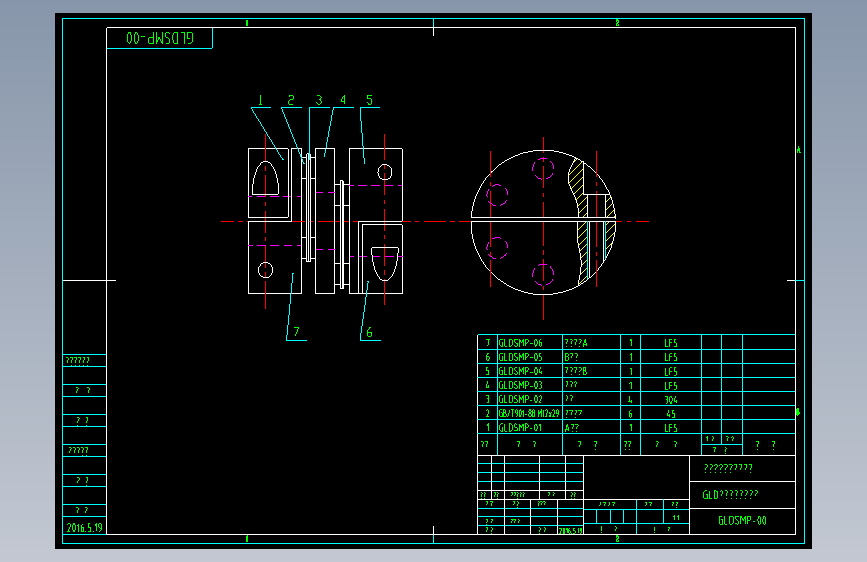Select balloon callout 6 below assembly view

(x=369, y=332)
